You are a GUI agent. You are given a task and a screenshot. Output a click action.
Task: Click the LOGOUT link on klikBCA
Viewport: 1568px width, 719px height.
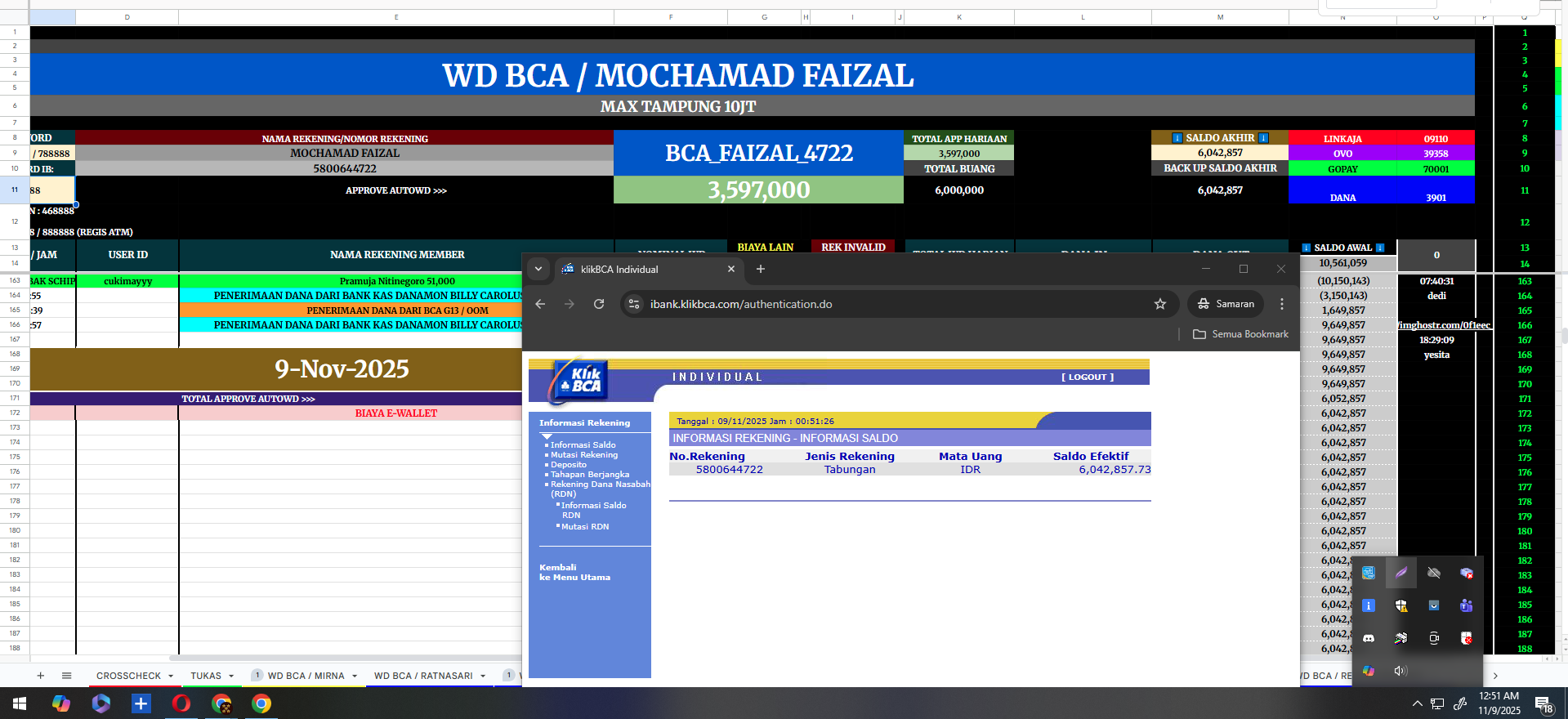click(1088, 377)
